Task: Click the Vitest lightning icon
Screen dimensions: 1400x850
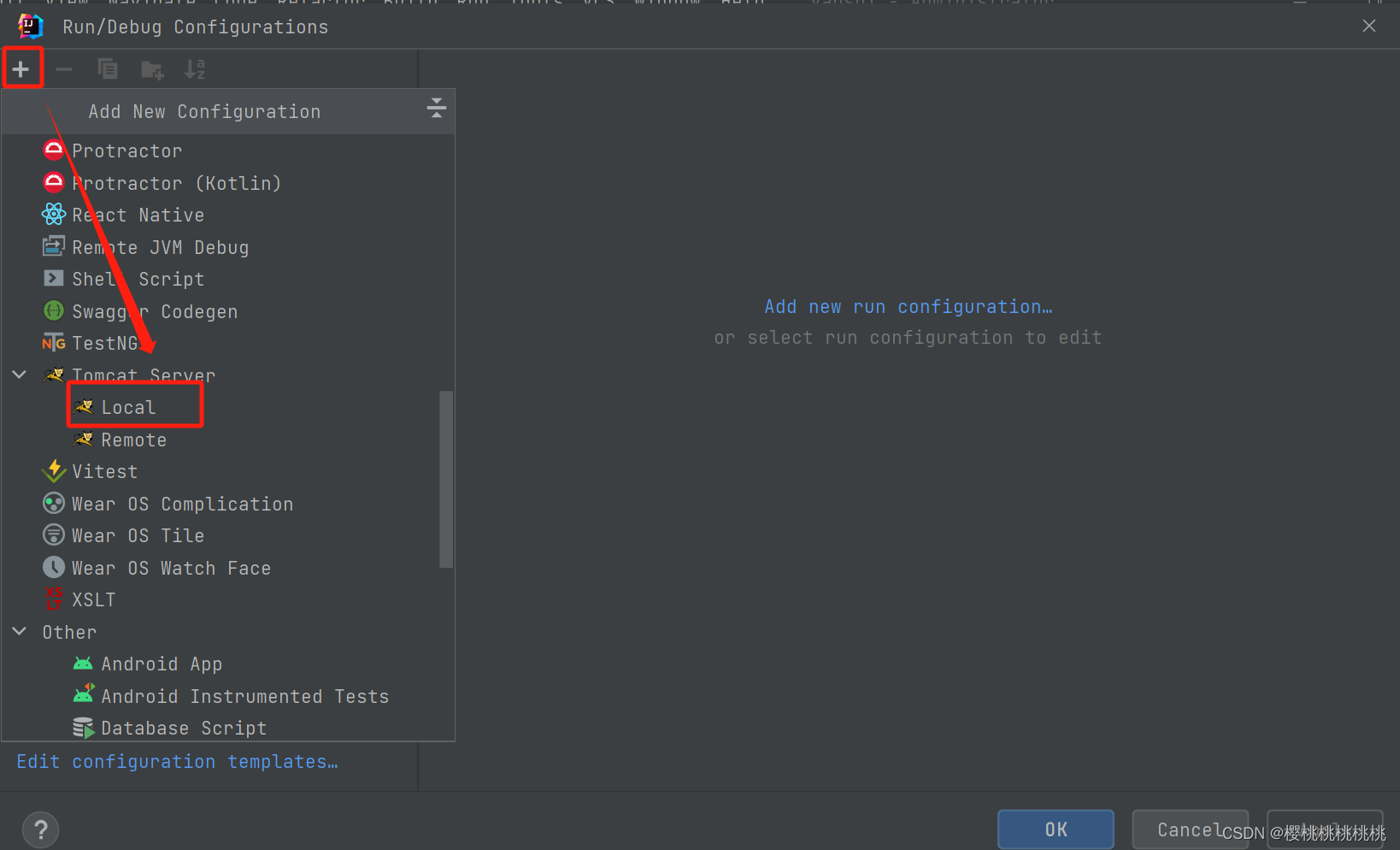Action: point(54,471)
